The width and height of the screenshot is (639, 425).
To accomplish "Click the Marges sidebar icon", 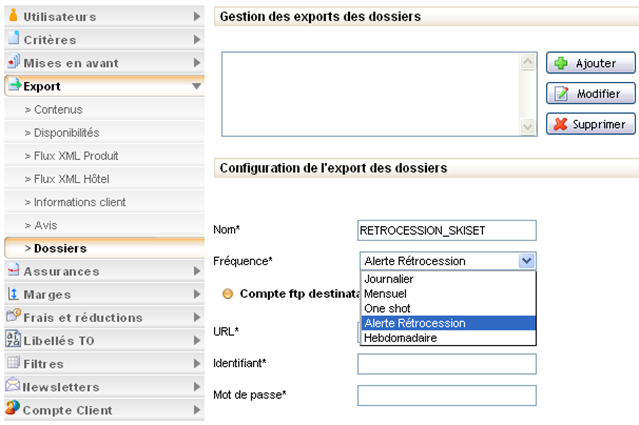I will click(x=14, y=294).
